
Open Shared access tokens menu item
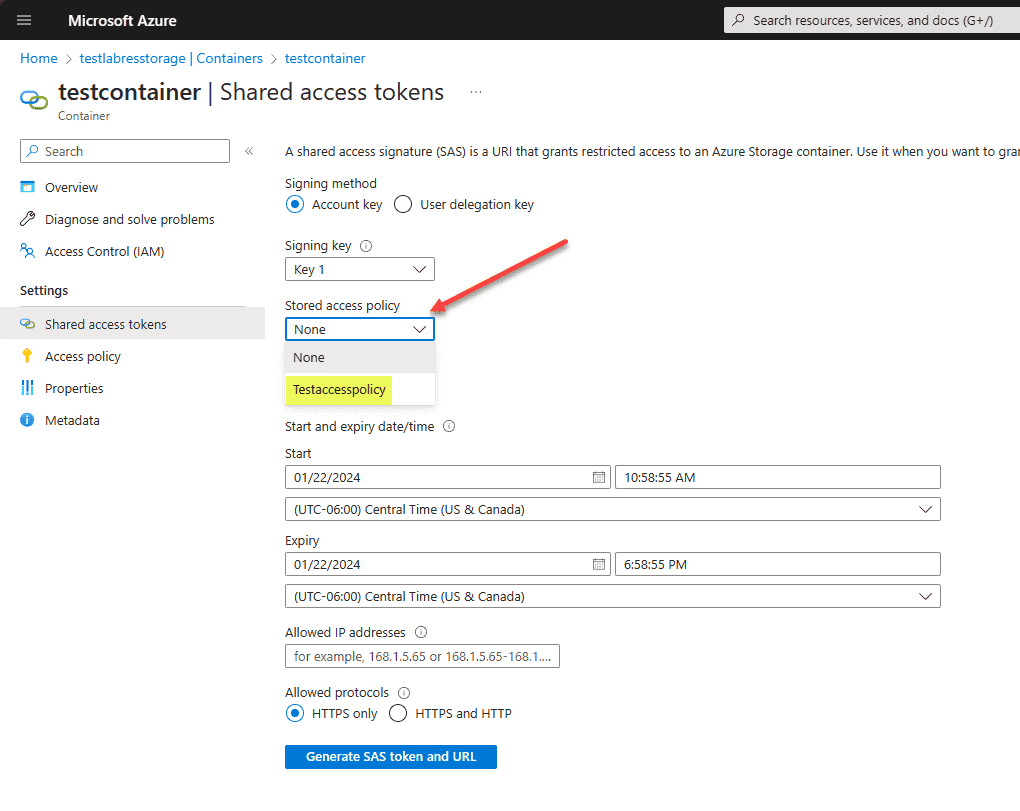(133, 324)
